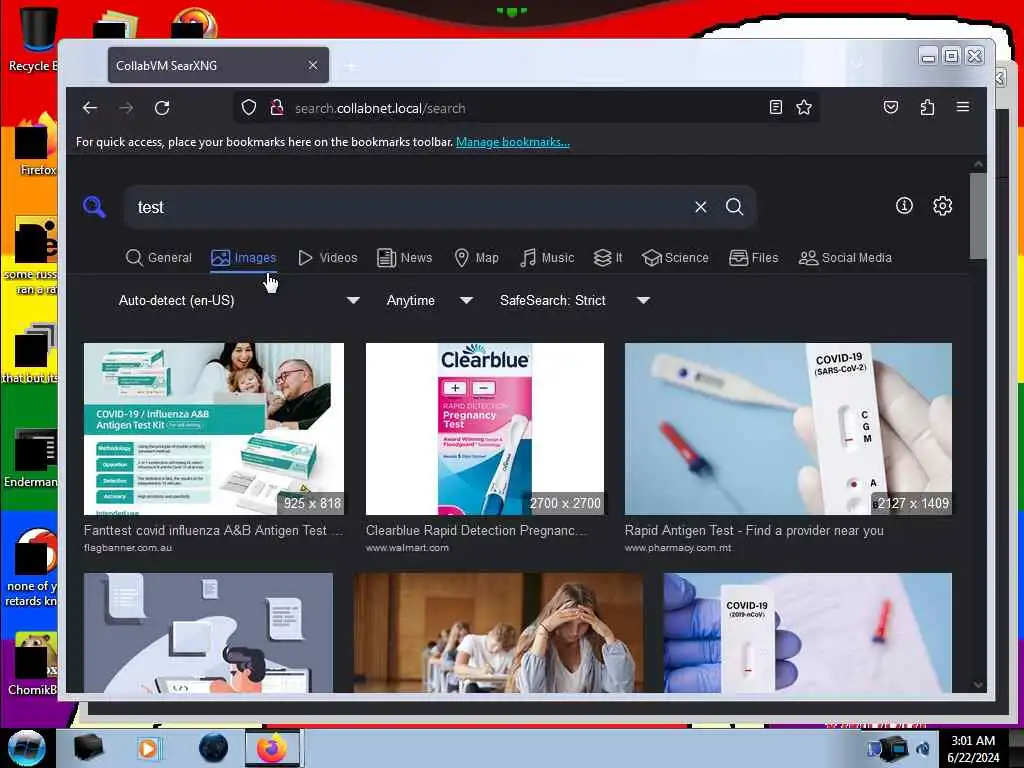
Task: Open the It category tab
Action: (608, 258)
